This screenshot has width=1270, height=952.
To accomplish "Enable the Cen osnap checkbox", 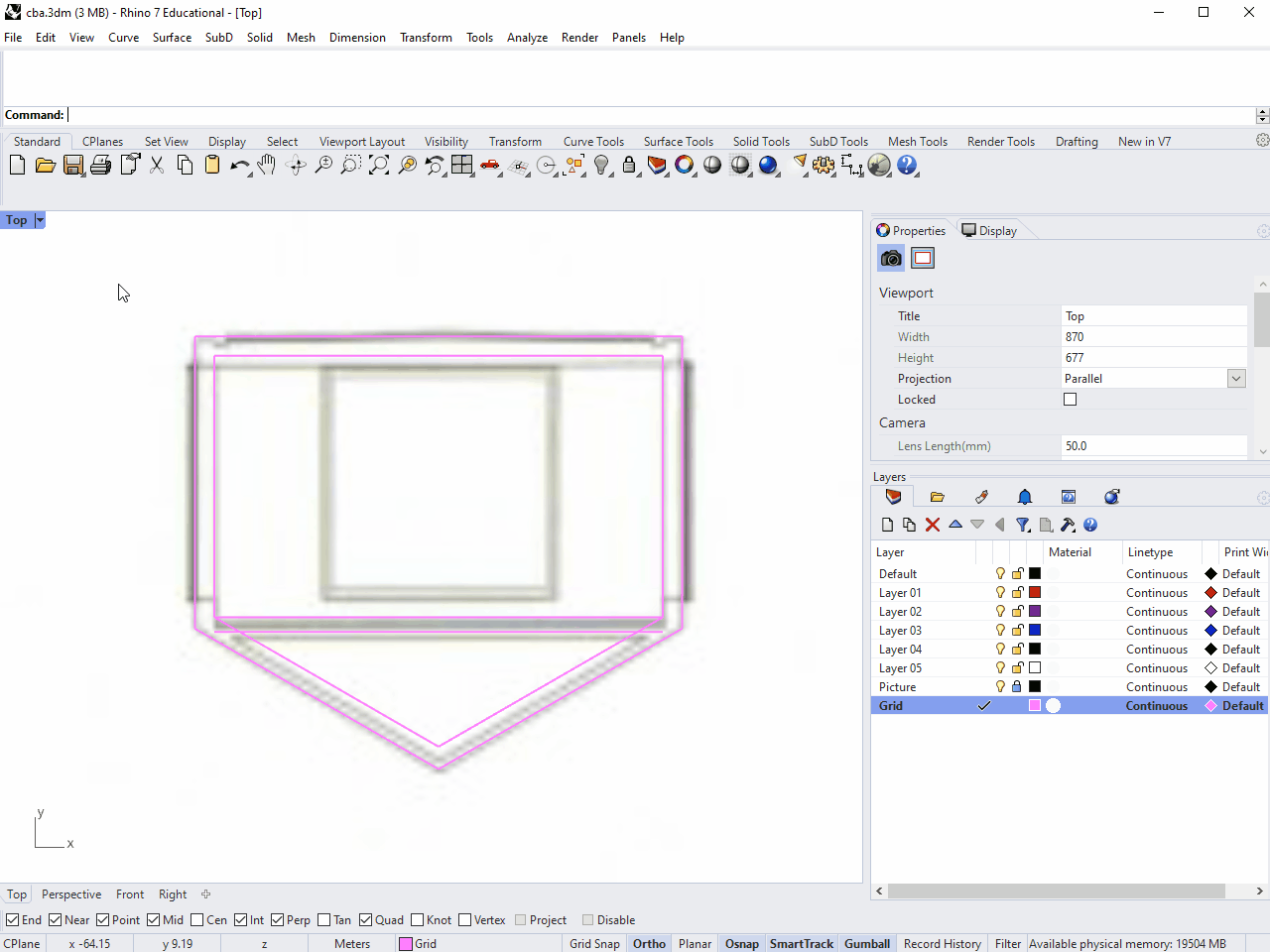I will coord(197,920).
